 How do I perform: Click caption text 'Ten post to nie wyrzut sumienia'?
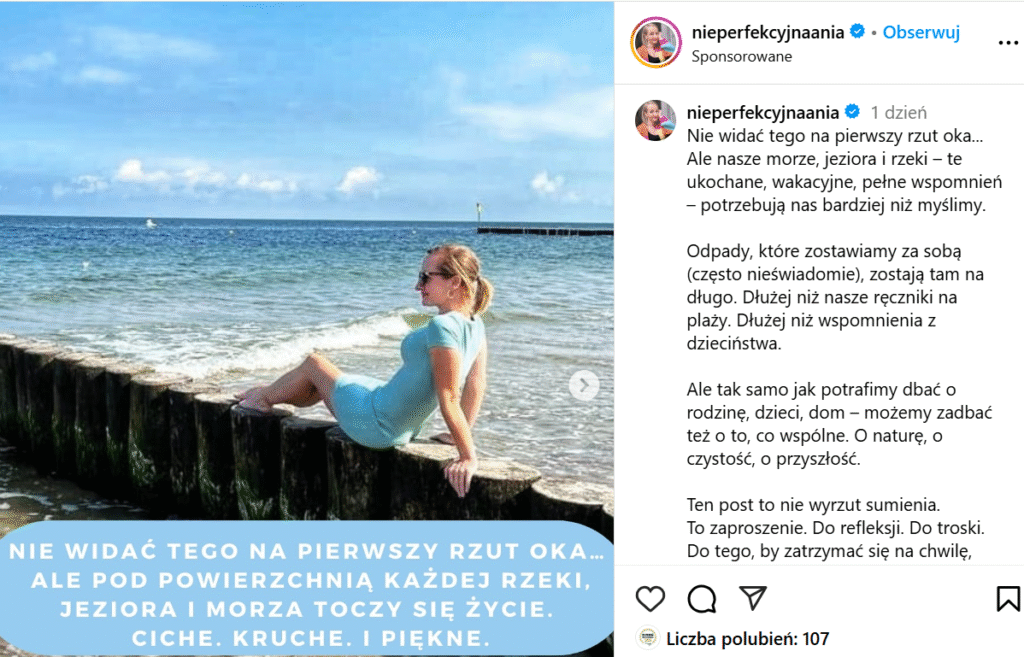813,505
